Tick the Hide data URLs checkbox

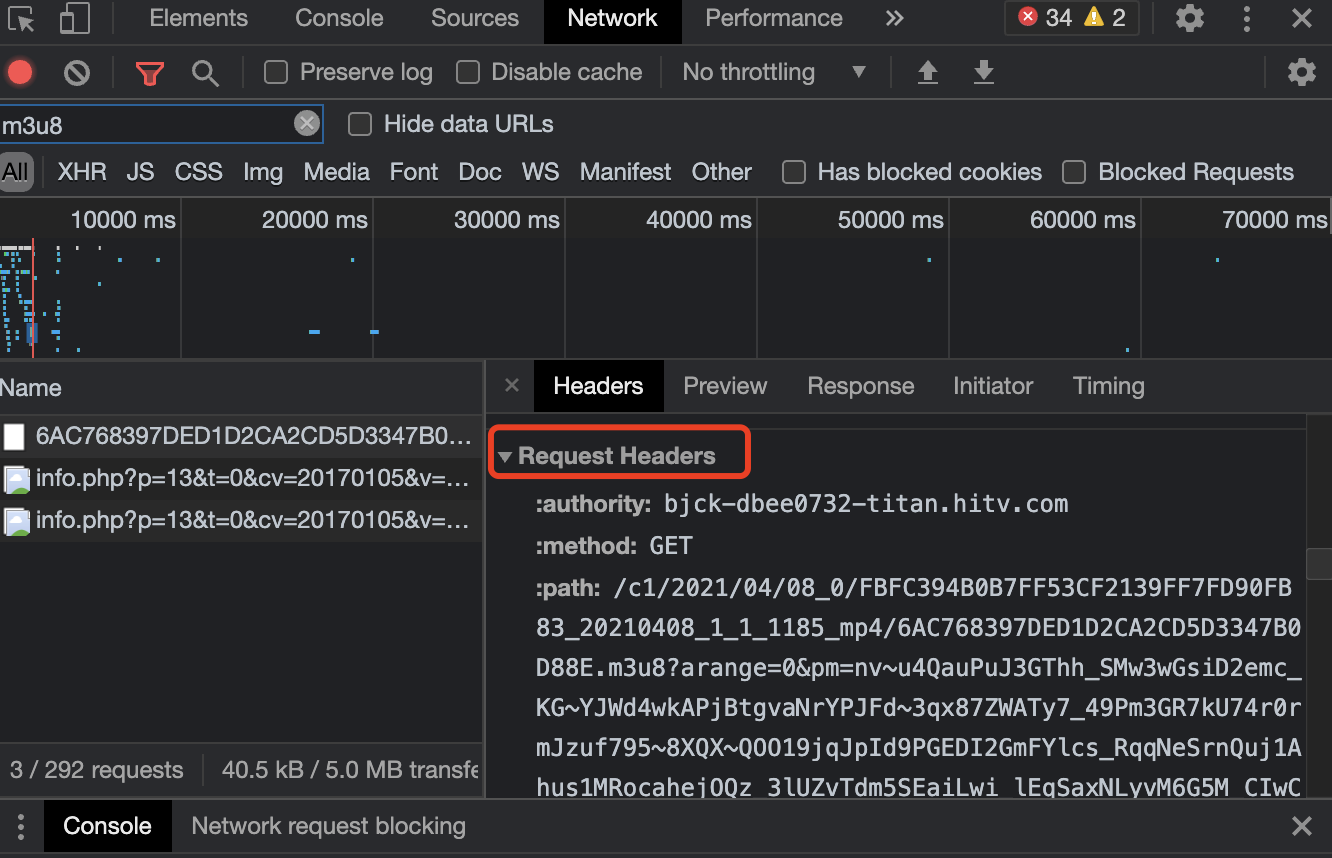(360, 124)
